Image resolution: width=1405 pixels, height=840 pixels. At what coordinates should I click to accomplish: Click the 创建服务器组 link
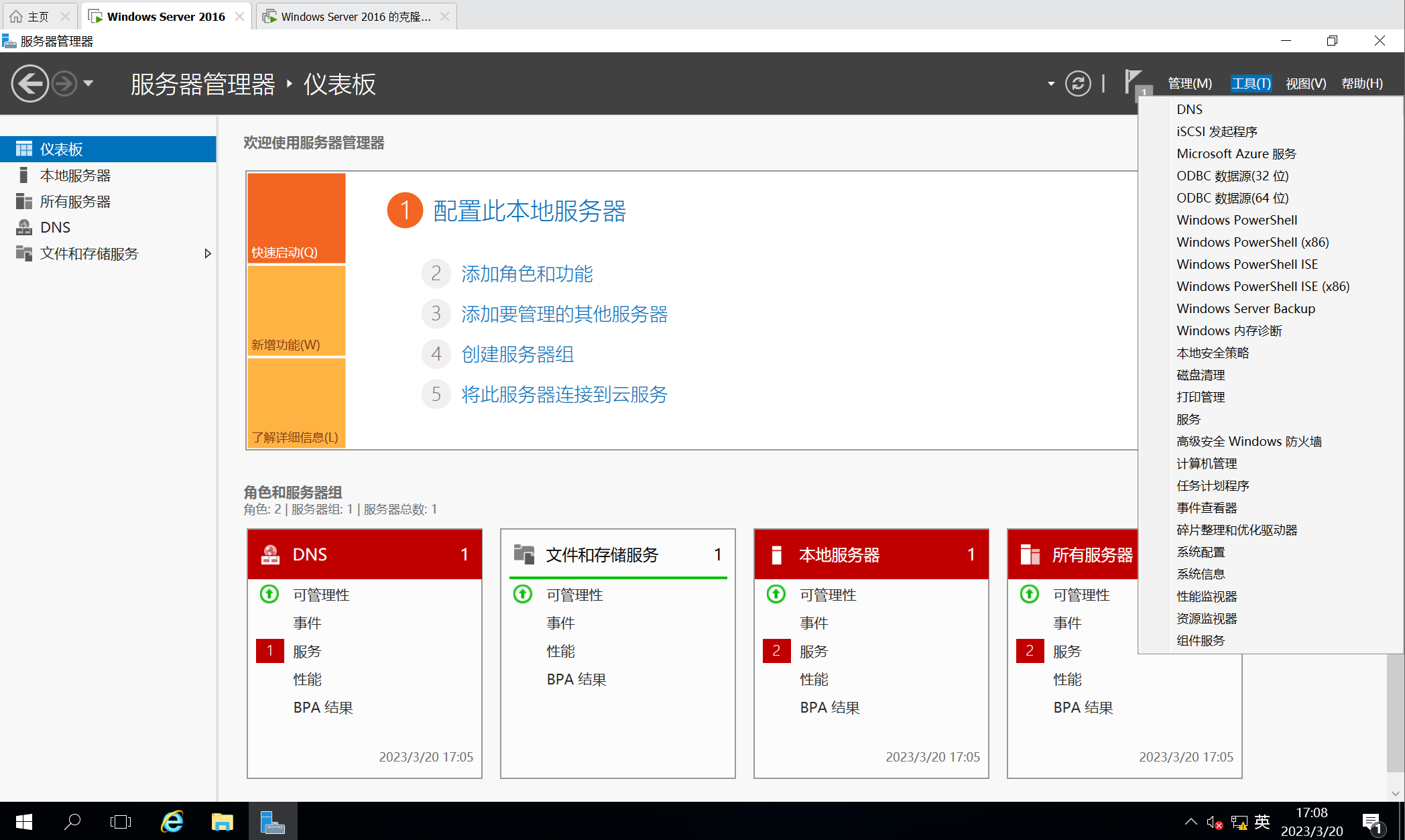517,354
